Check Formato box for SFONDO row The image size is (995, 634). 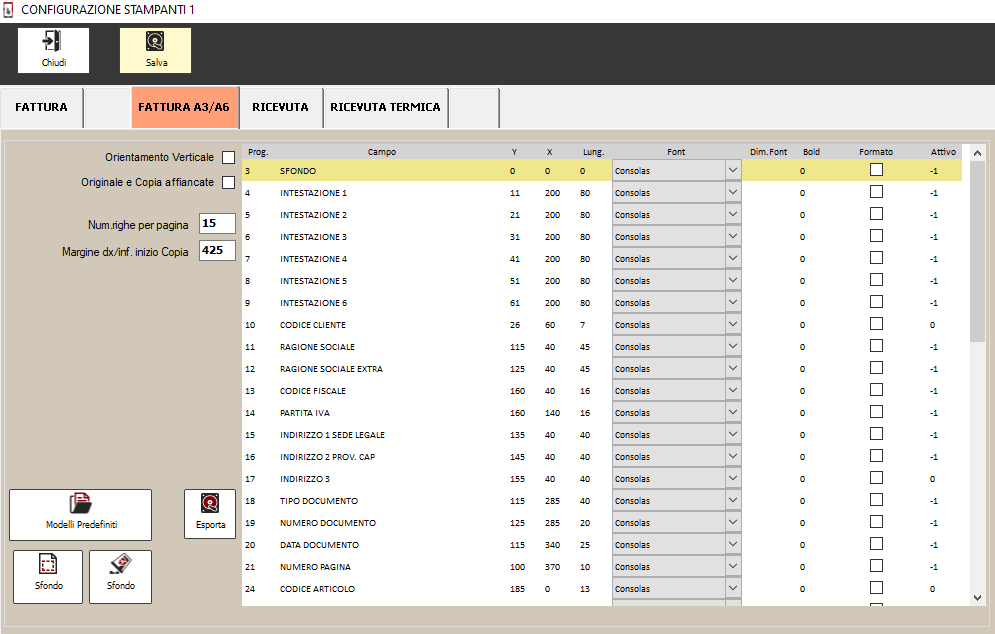click(x=876, y=170)
